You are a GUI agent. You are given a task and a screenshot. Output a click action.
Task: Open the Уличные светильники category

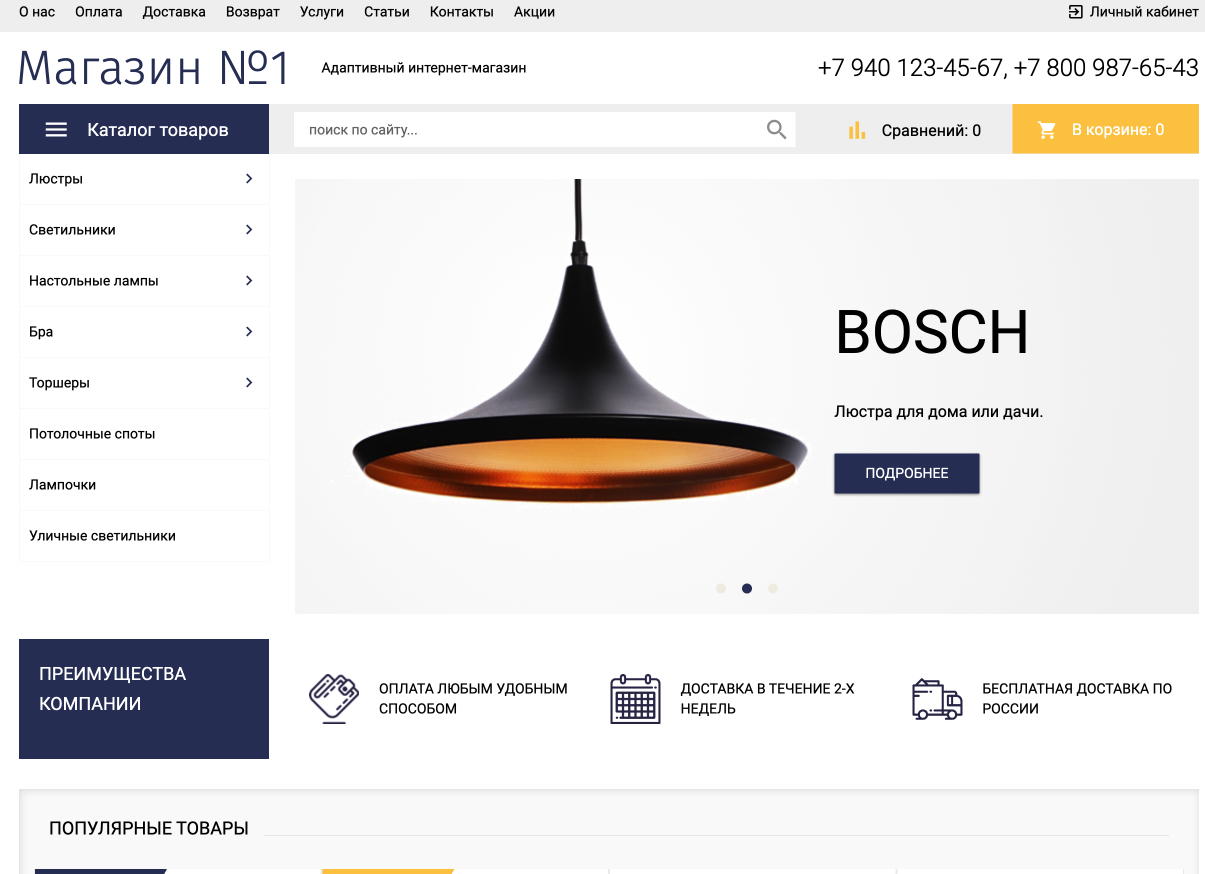(144, 536)
